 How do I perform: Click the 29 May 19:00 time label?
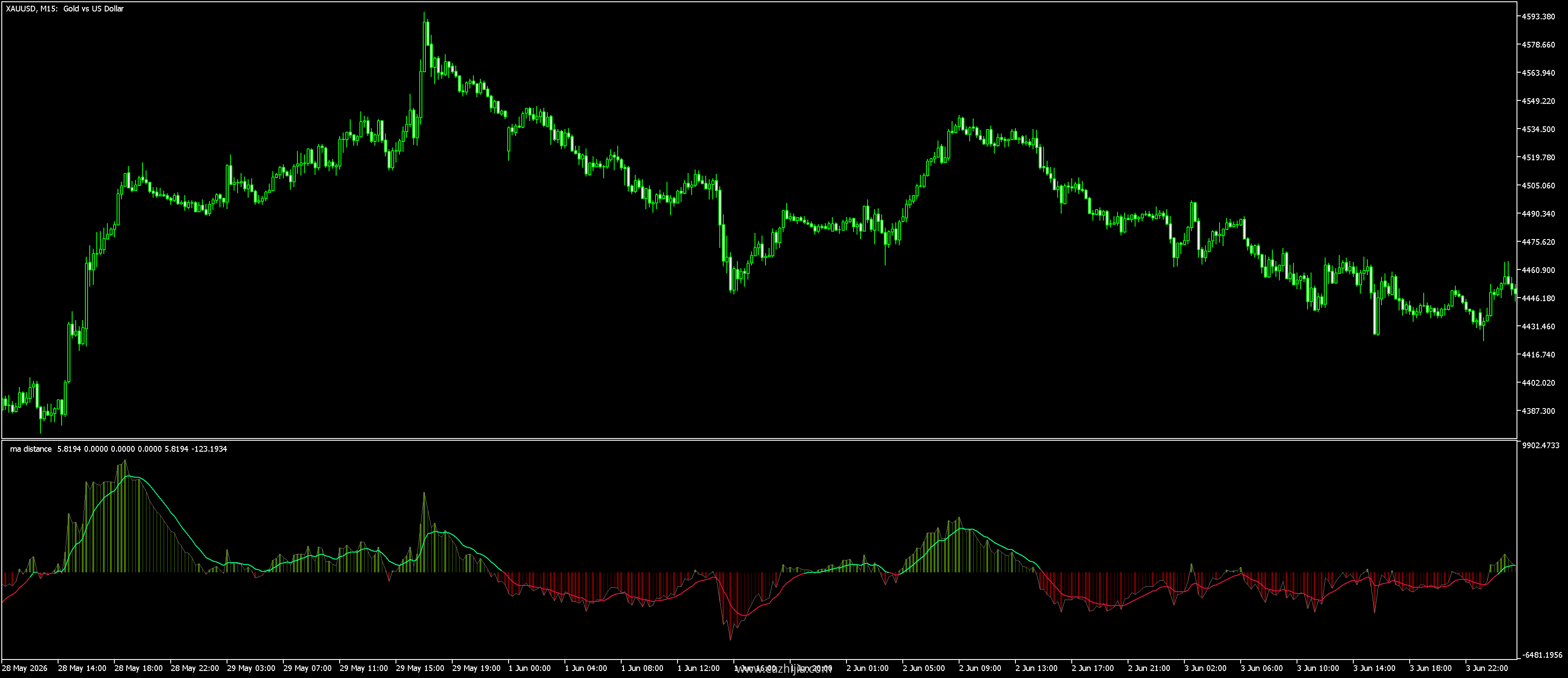tap(476, 668)
